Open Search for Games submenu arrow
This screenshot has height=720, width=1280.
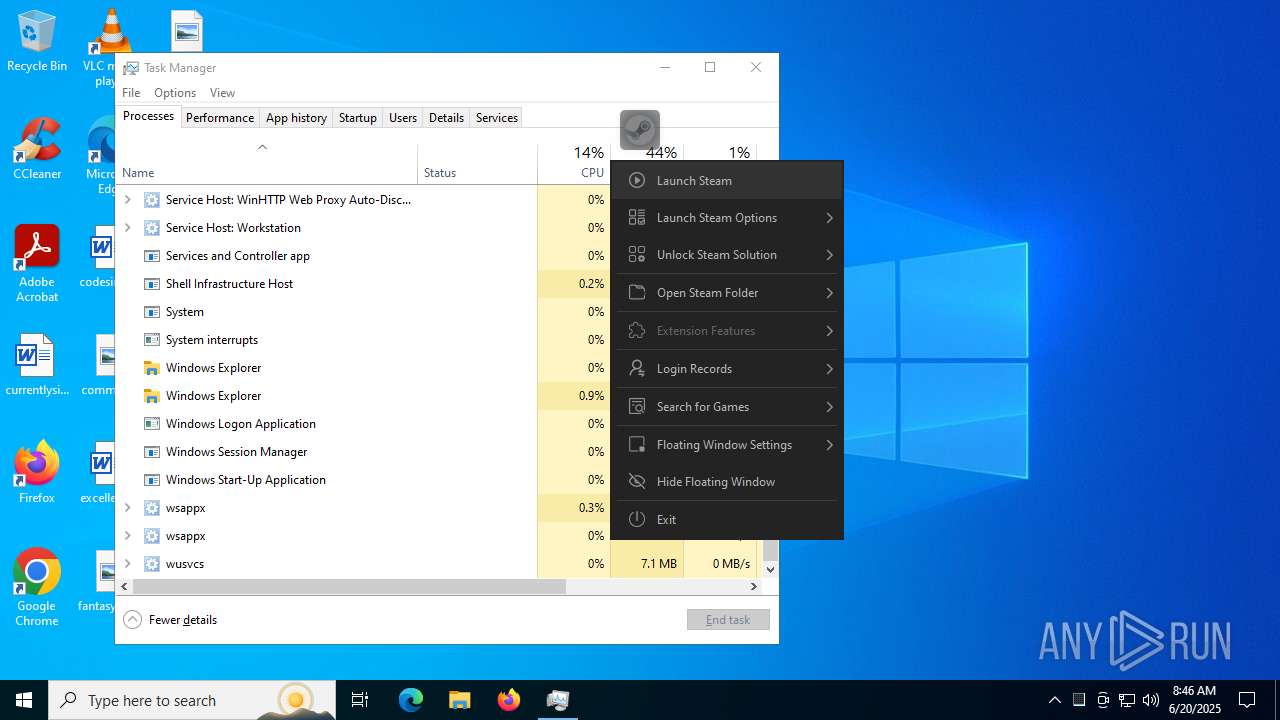(830, 407)
